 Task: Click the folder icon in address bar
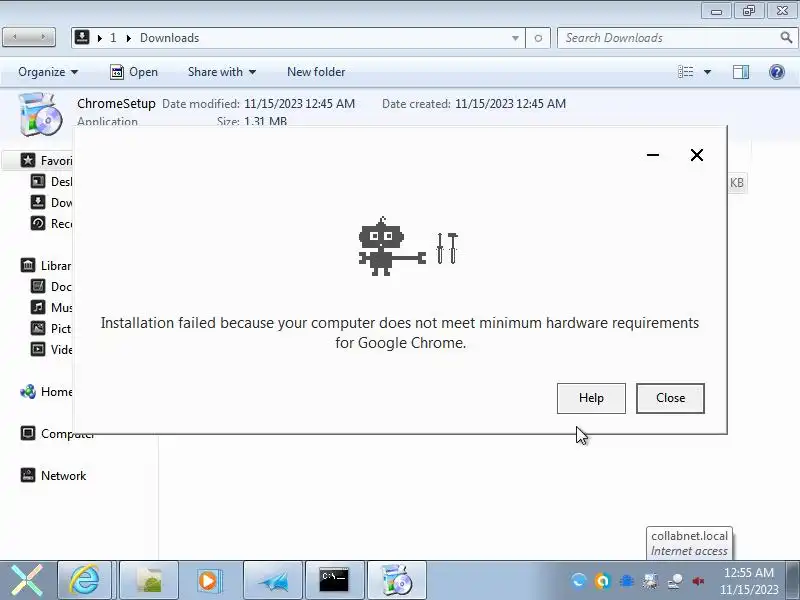coord(82,37)
